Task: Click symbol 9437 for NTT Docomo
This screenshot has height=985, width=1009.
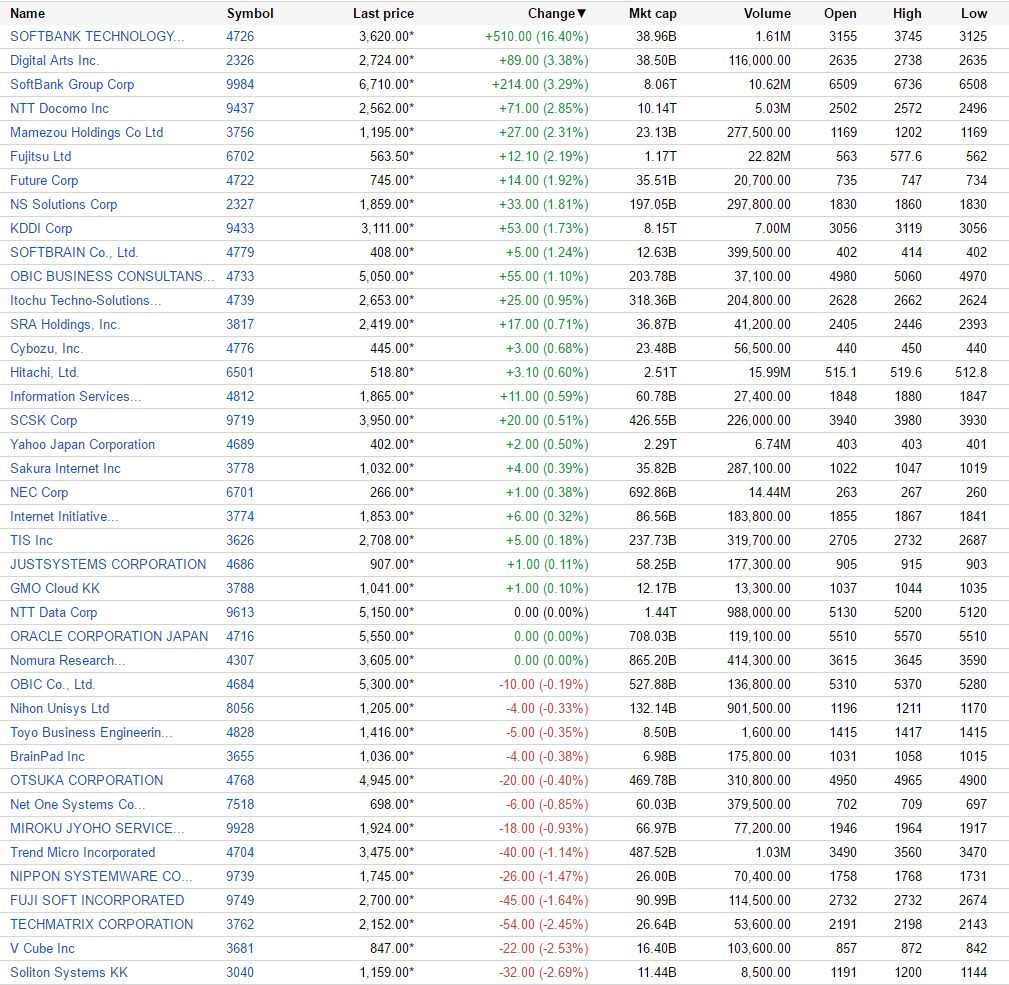Action: [x=240, y=109]
